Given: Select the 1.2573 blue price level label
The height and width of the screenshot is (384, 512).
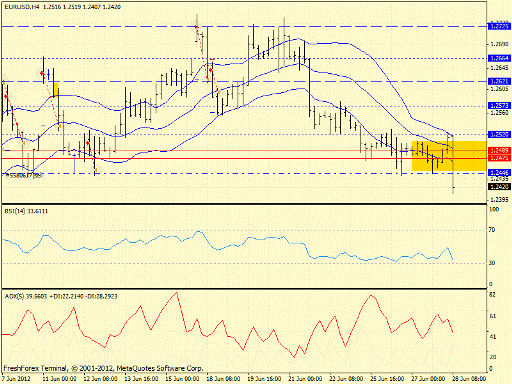Looking at the screenshot, I should [x=499, y=106].
